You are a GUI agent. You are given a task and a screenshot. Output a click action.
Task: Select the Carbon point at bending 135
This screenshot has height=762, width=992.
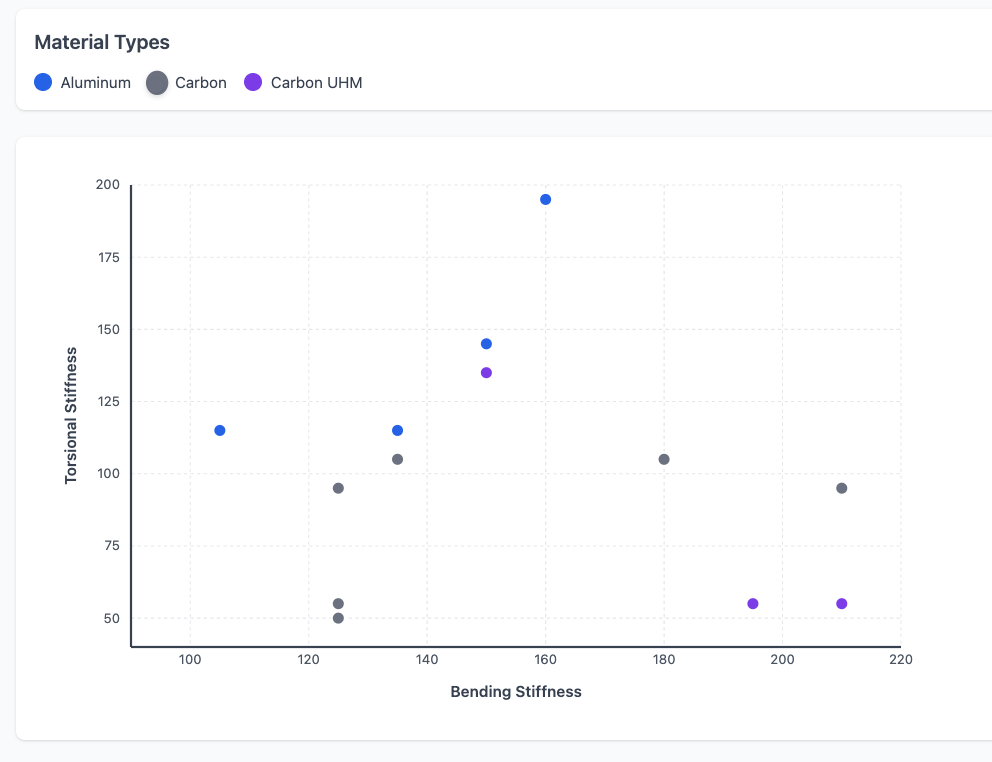coord(397,460)
